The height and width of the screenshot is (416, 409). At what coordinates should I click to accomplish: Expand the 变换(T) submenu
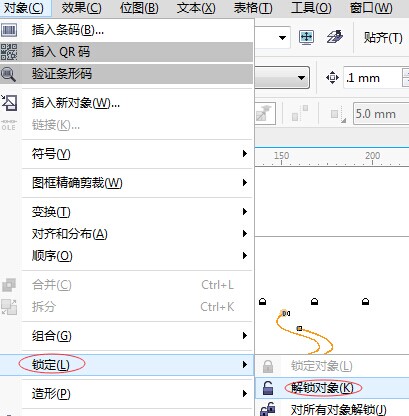pos(127,212)
